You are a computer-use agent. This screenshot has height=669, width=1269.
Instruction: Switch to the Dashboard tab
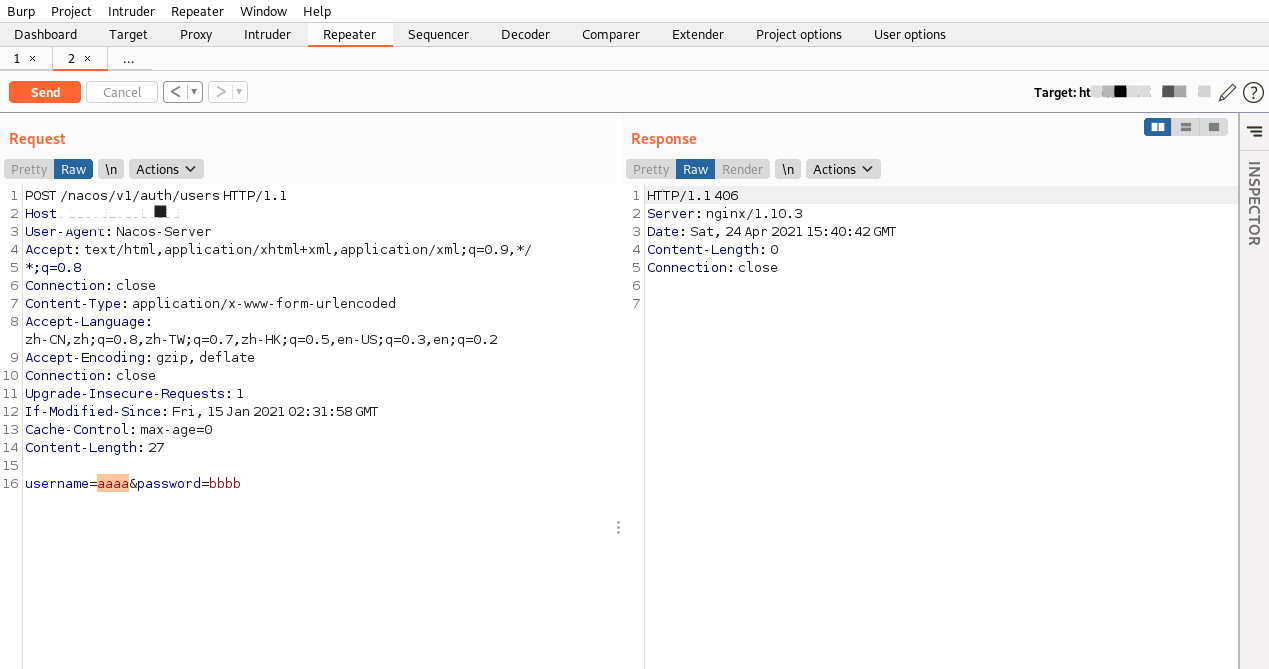click(46, 34)
